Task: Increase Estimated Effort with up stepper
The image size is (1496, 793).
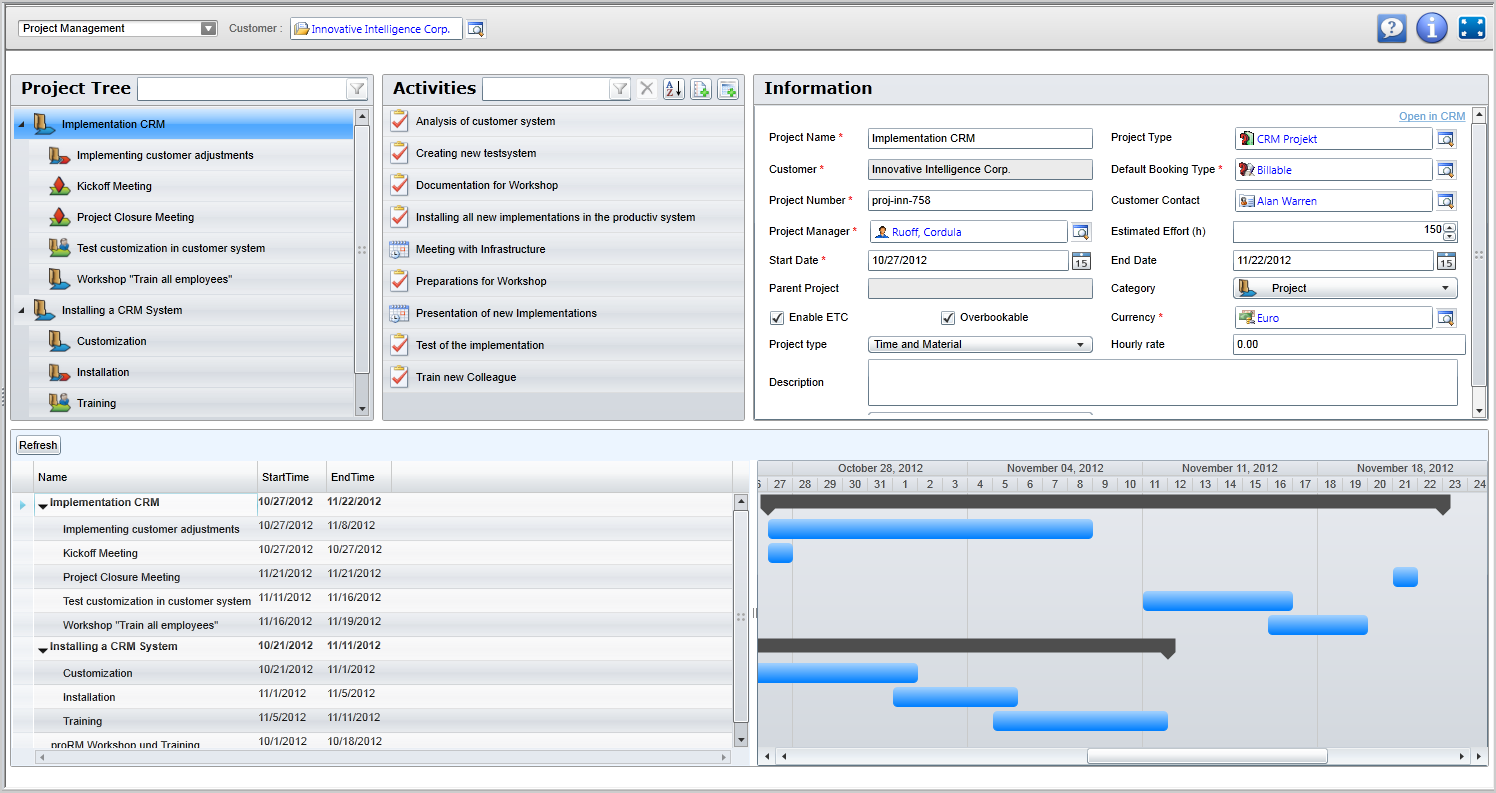Action: pyautogui.click(x=1451, y=227)
